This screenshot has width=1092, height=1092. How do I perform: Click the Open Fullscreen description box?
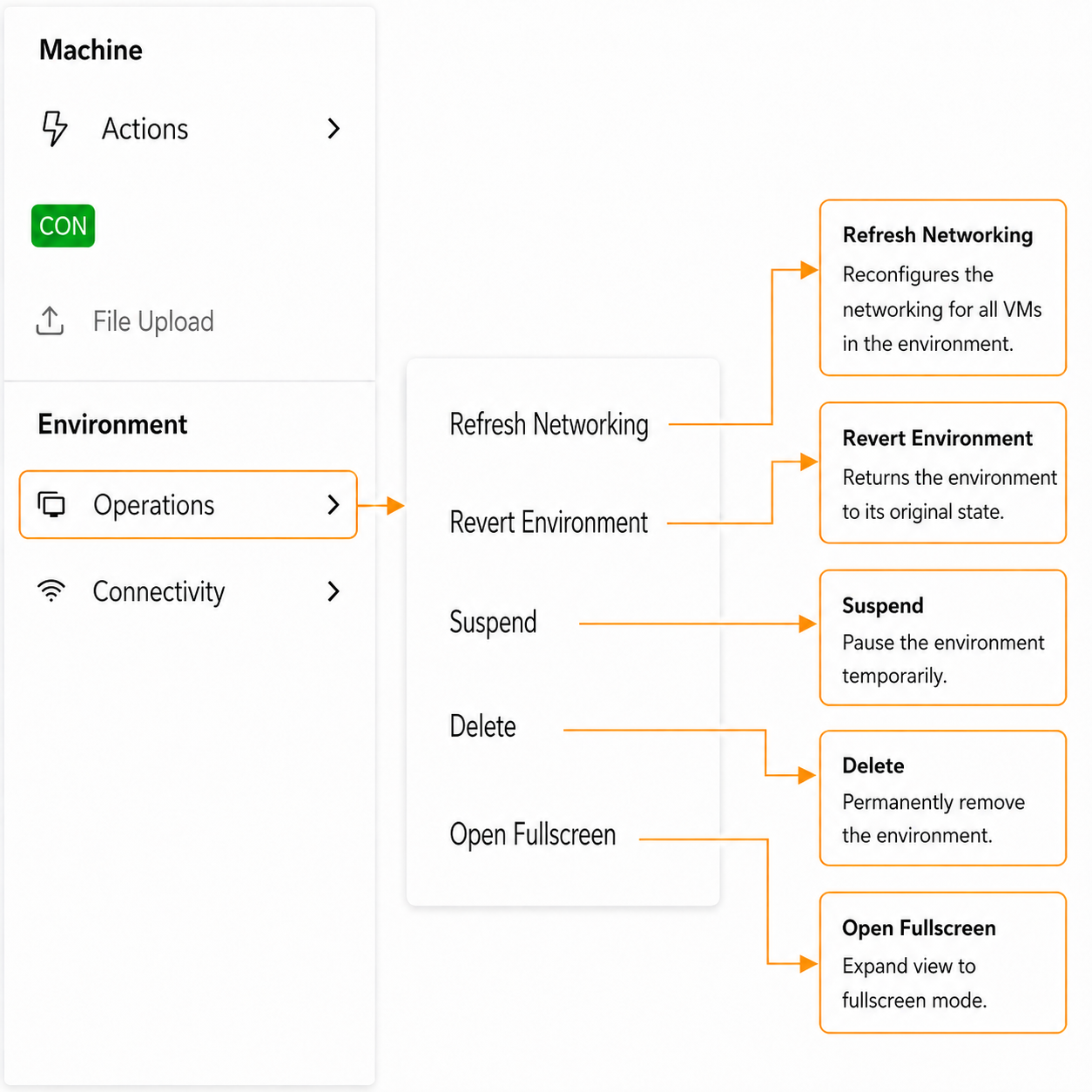(x=943, y=963)
